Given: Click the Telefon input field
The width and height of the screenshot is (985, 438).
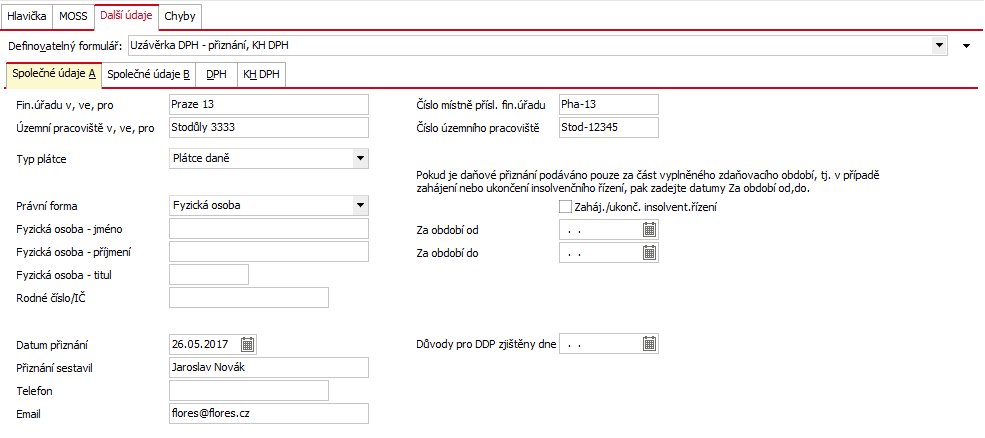Looking at the screenshot, I should (x=249, y=390).
